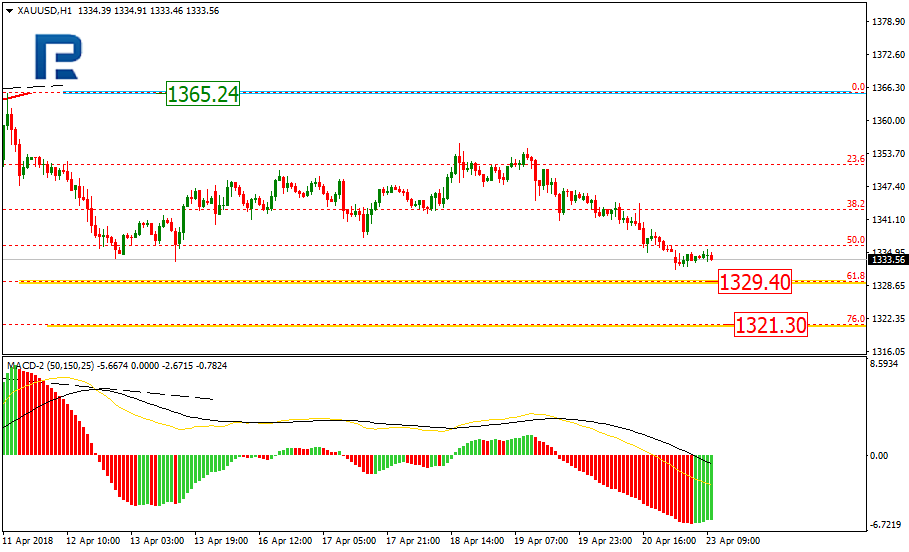
Task: Click the 23 Apr 09:00 time label
Action: click(732, 541)
